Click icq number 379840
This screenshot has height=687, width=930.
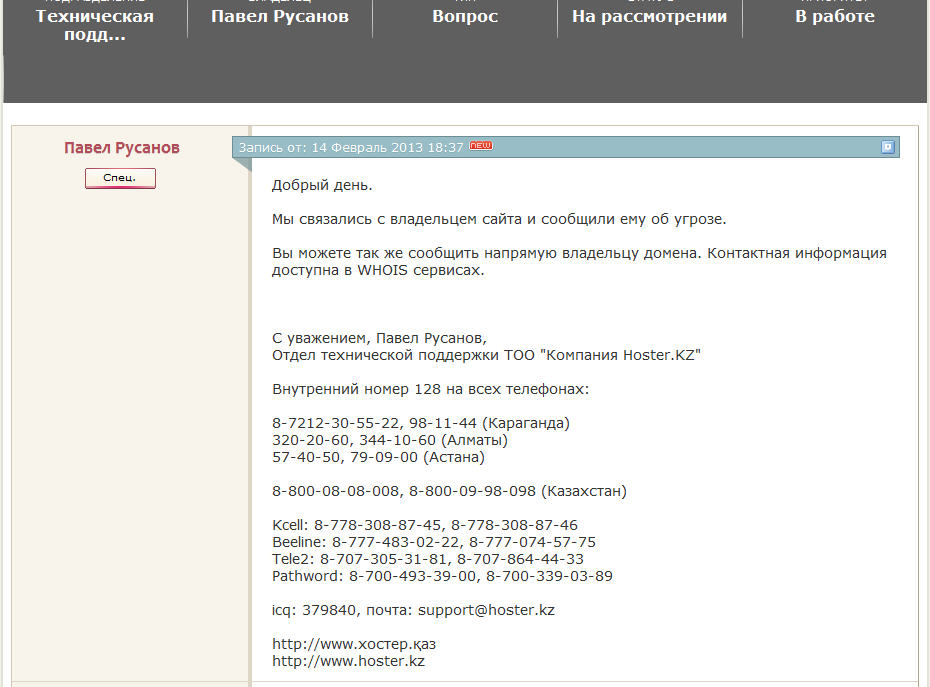pos(329,610)
